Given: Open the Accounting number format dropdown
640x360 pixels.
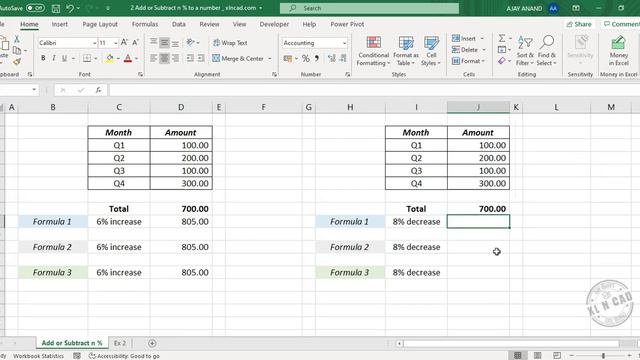Looking at the screenshot, I should point(344,43).
